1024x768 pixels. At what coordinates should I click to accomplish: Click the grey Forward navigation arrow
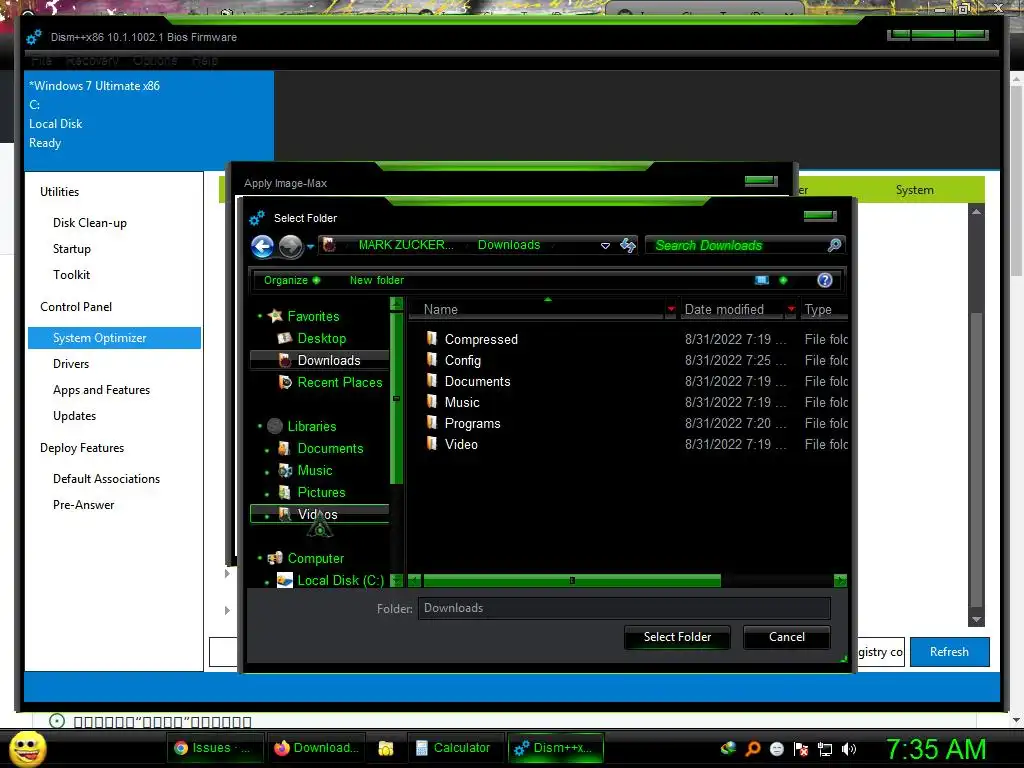coord(291,246)
